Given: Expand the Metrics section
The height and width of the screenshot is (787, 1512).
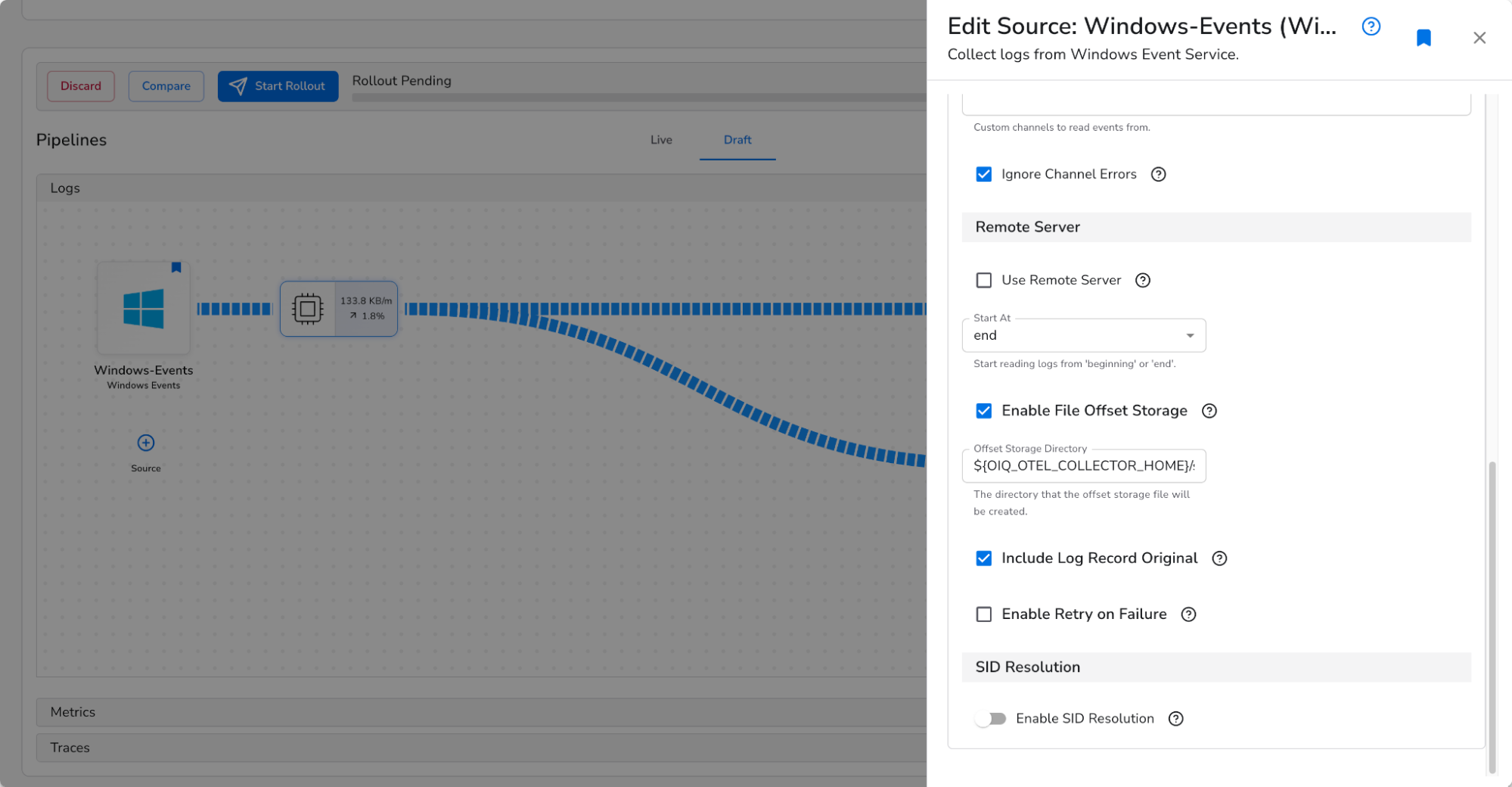Looking at the screenshot, I should click(x=73, y=711).
